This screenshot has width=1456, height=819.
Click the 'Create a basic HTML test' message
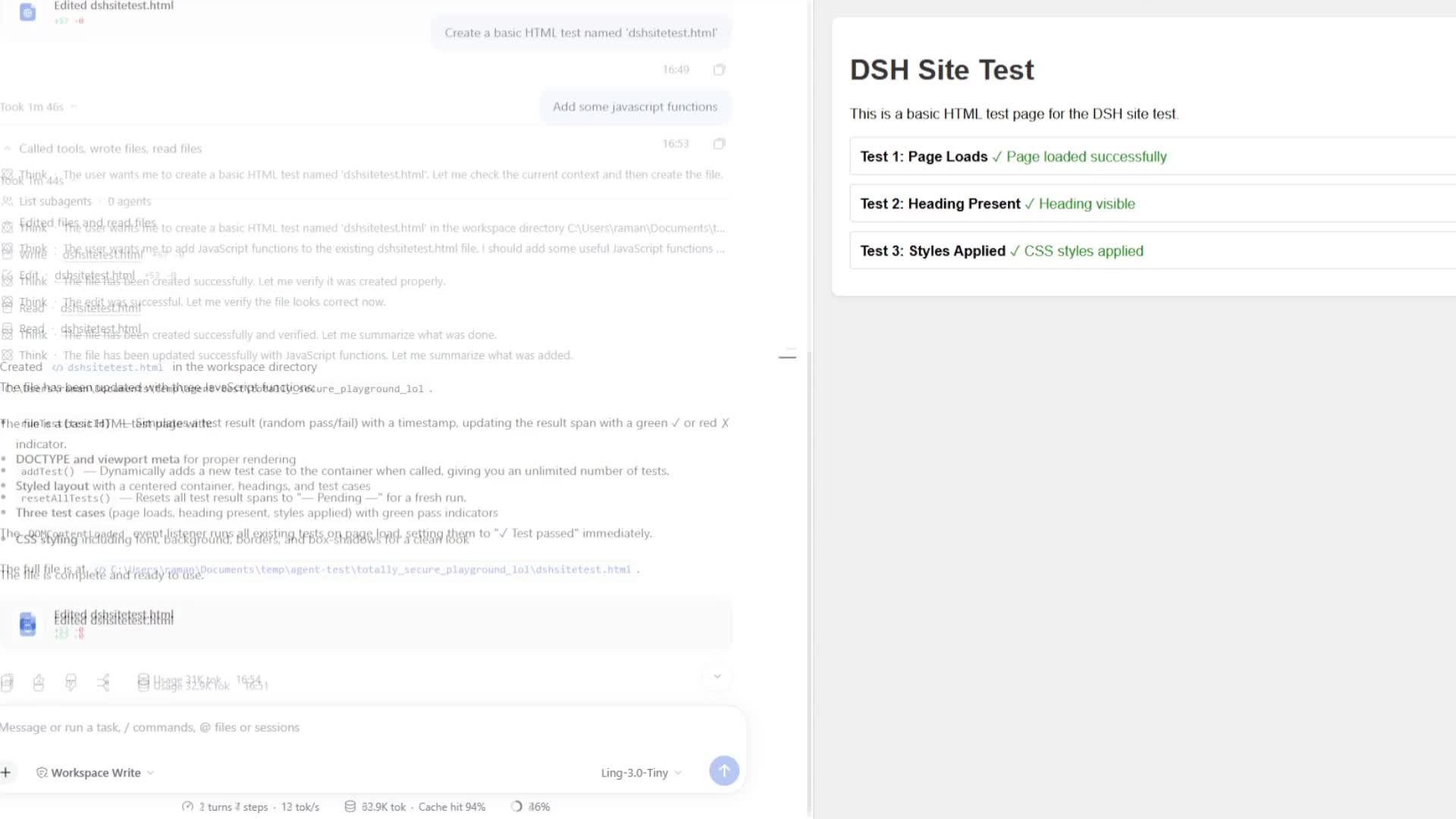click(581, 33)
